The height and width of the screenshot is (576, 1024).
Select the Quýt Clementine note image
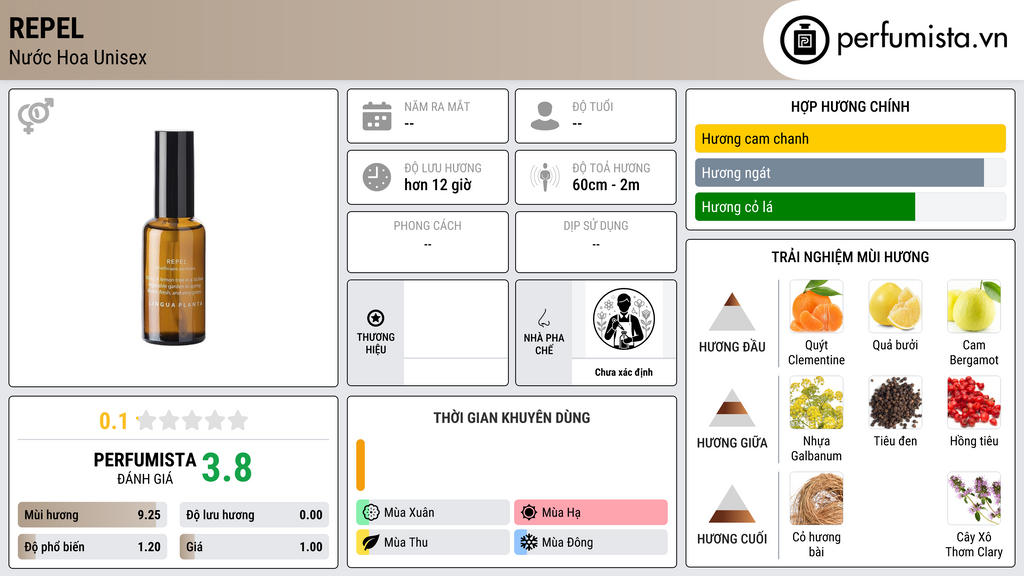pos(816,306)
